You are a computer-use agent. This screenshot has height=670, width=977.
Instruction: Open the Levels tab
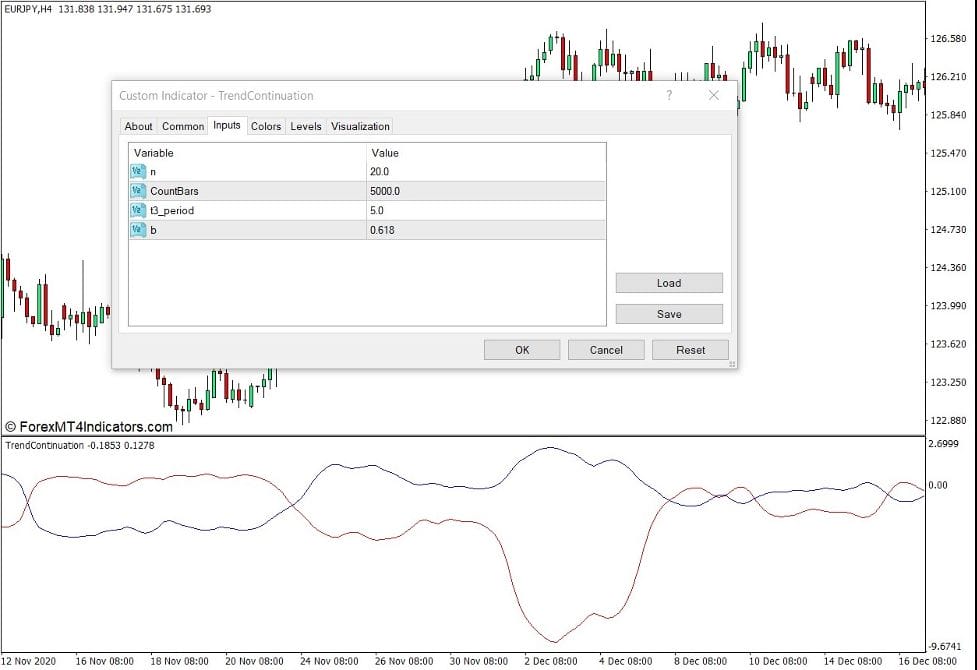pyautogui.click(x=305, y=126)
